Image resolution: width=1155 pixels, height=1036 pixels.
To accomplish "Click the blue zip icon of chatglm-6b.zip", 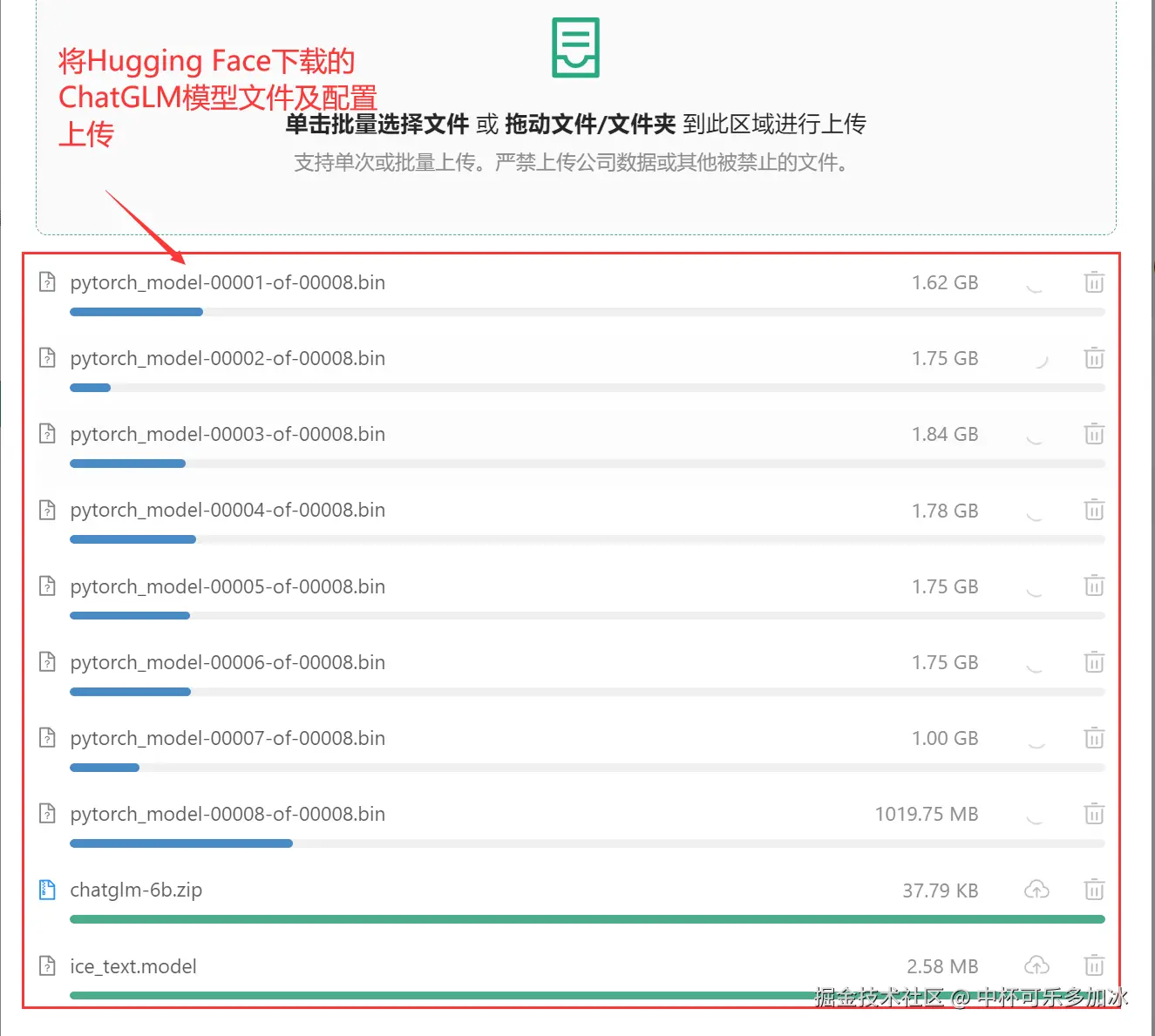I will click(48, 890).
